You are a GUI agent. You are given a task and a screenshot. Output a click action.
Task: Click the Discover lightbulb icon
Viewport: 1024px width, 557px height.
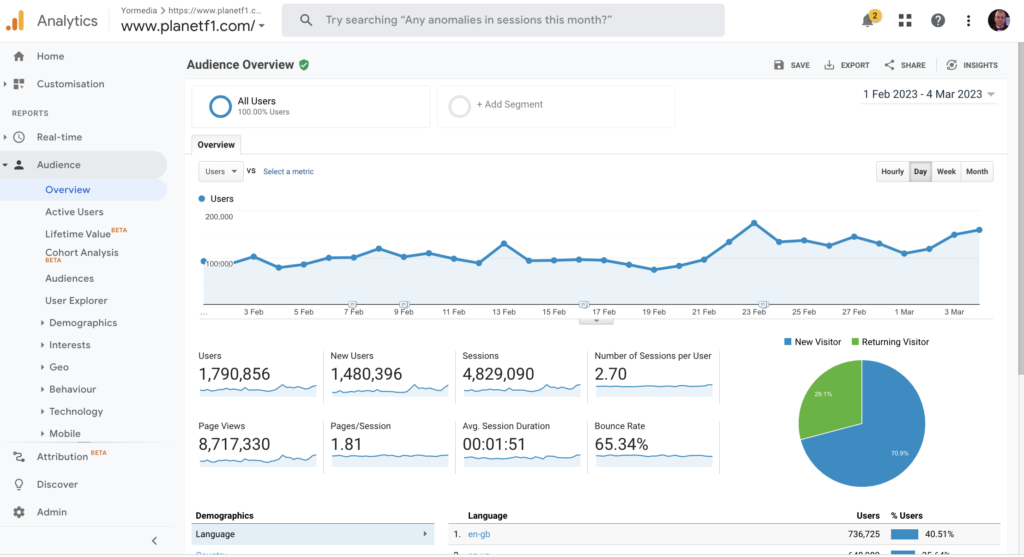pos(19,485)
